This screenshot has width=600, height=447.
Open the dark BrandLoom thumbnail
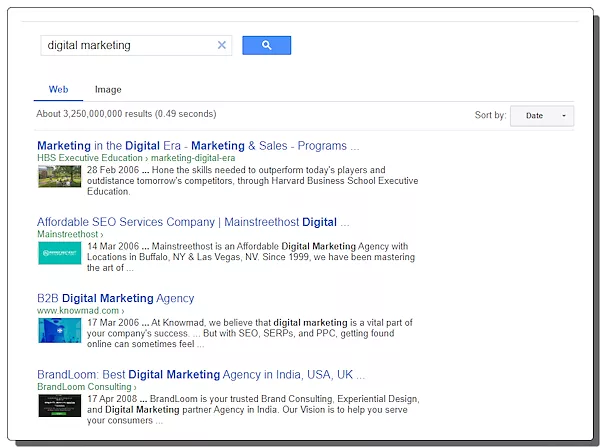[x=59, y=405]
